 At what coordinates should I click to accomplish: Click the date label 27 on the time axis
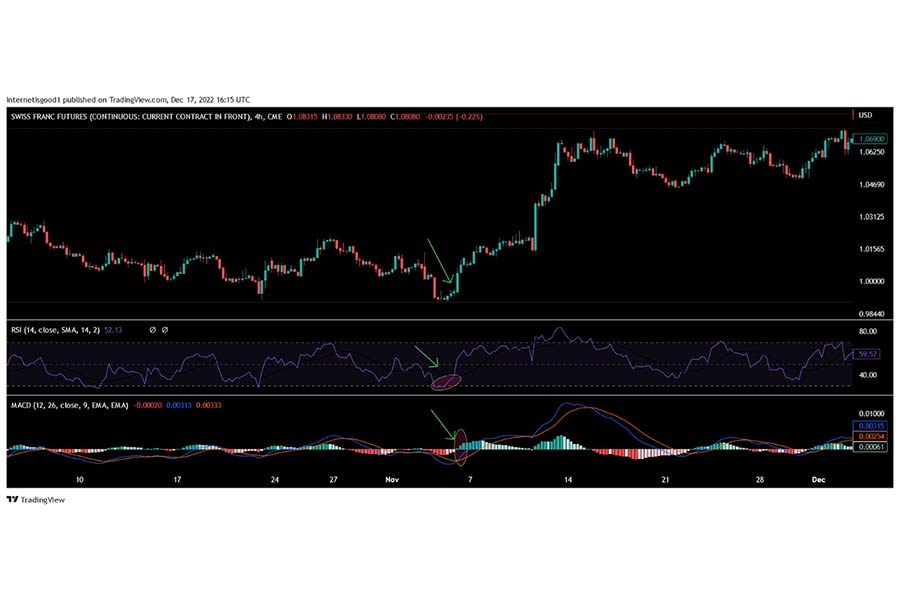pos(333,479)
